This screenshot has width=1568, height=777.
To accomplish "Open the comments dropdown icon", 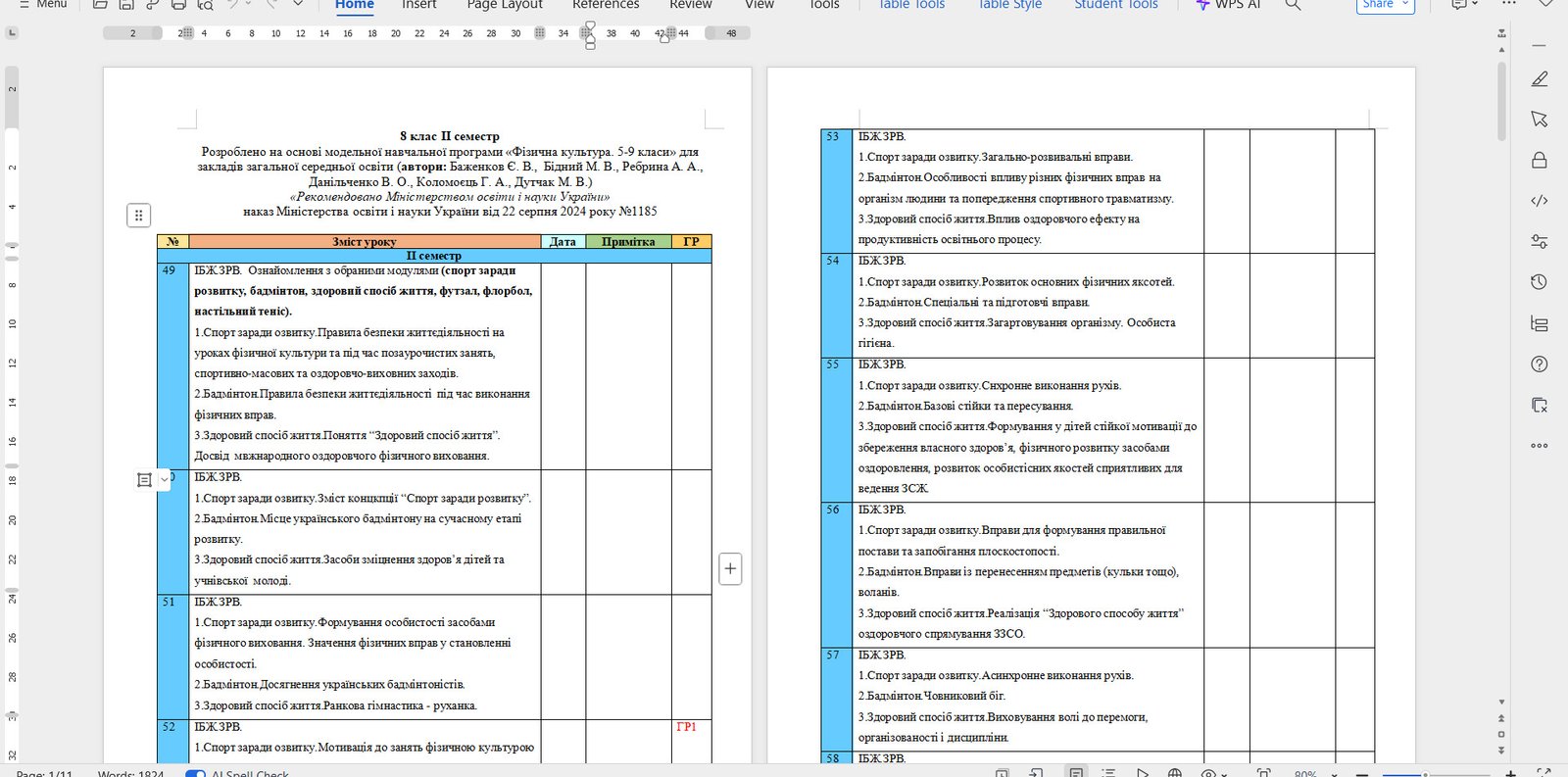I will tap(1464, 5).
